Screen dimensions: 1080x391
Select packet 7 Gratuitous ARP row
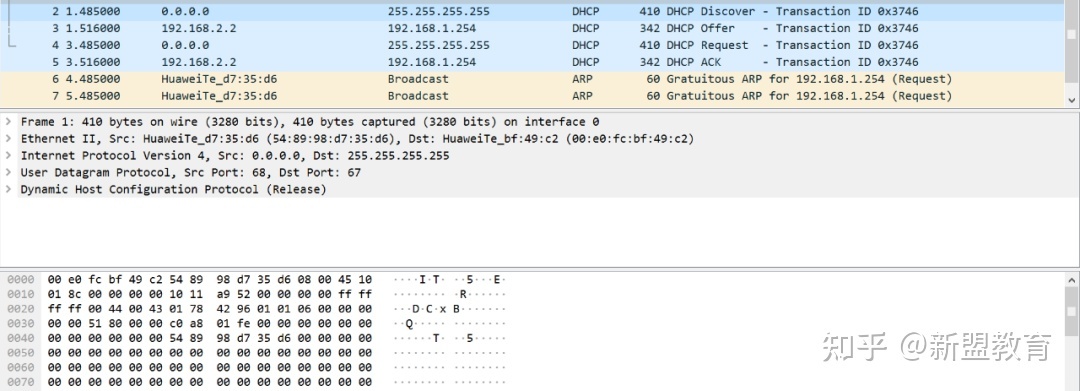[x=533, y=96]
